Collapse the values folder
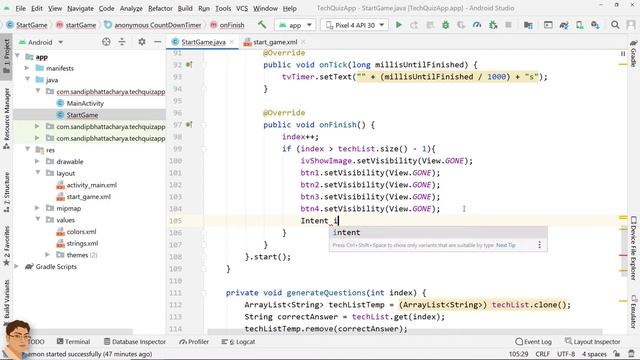 pos(37,219)
